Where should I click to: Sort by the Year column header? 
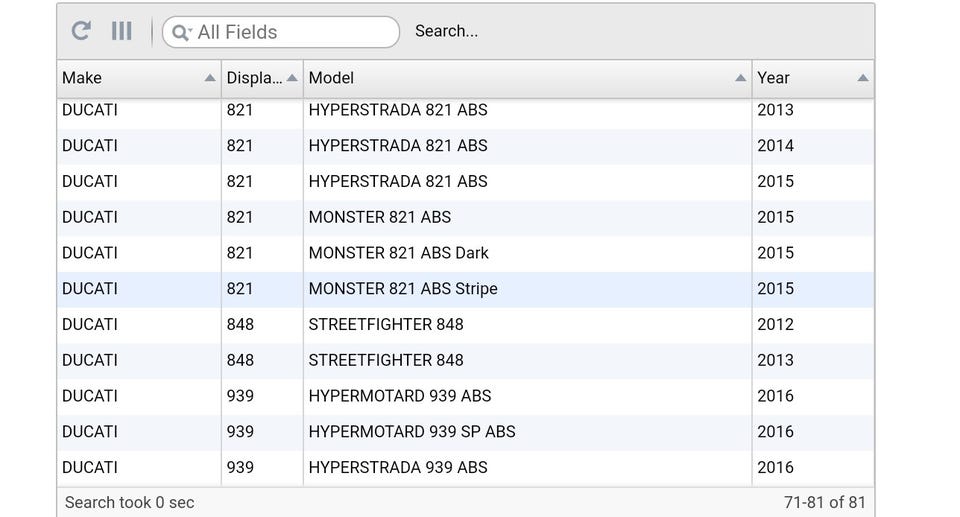(x=790, y=78)
